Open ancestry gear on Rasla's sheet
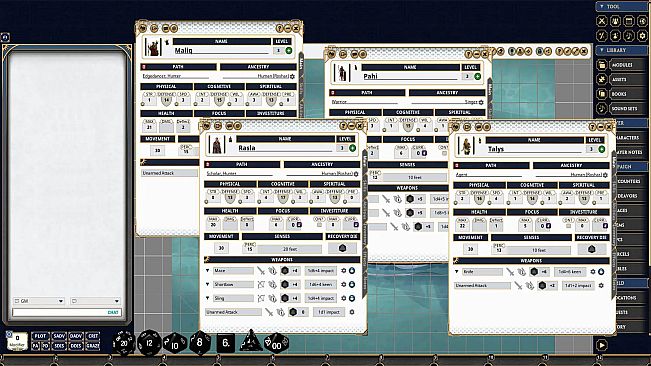Viewport: 651px width, 366px height. [356, 174]
